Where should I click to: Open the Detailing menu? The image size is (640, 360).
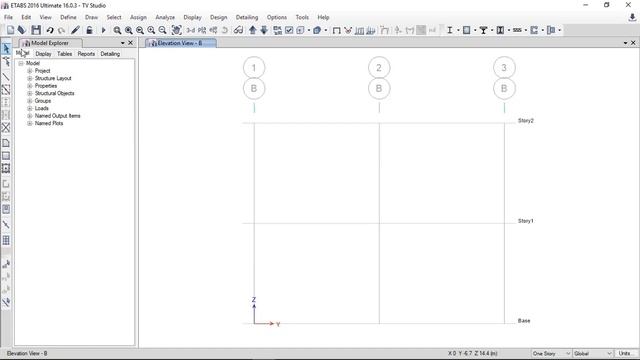coord(247,17)
